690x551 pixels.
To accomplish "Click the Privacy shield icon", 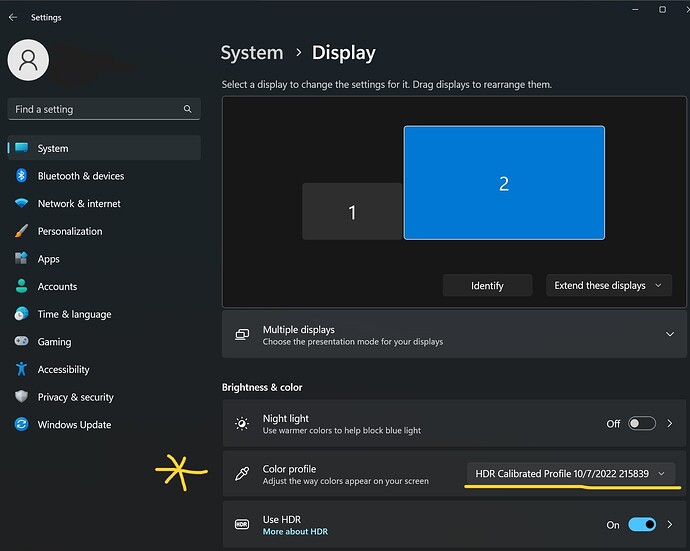I will pos(21,397).
